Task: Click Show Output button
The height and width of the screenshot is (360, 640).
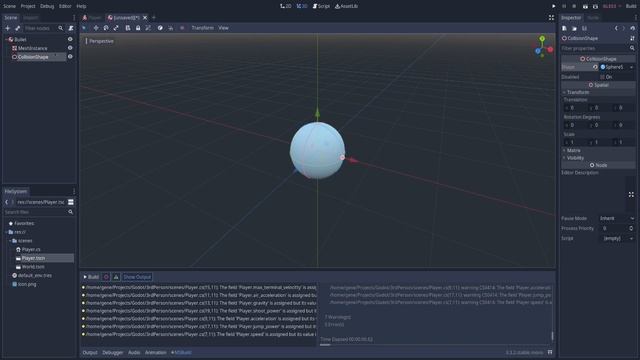Action: (137, 277)
